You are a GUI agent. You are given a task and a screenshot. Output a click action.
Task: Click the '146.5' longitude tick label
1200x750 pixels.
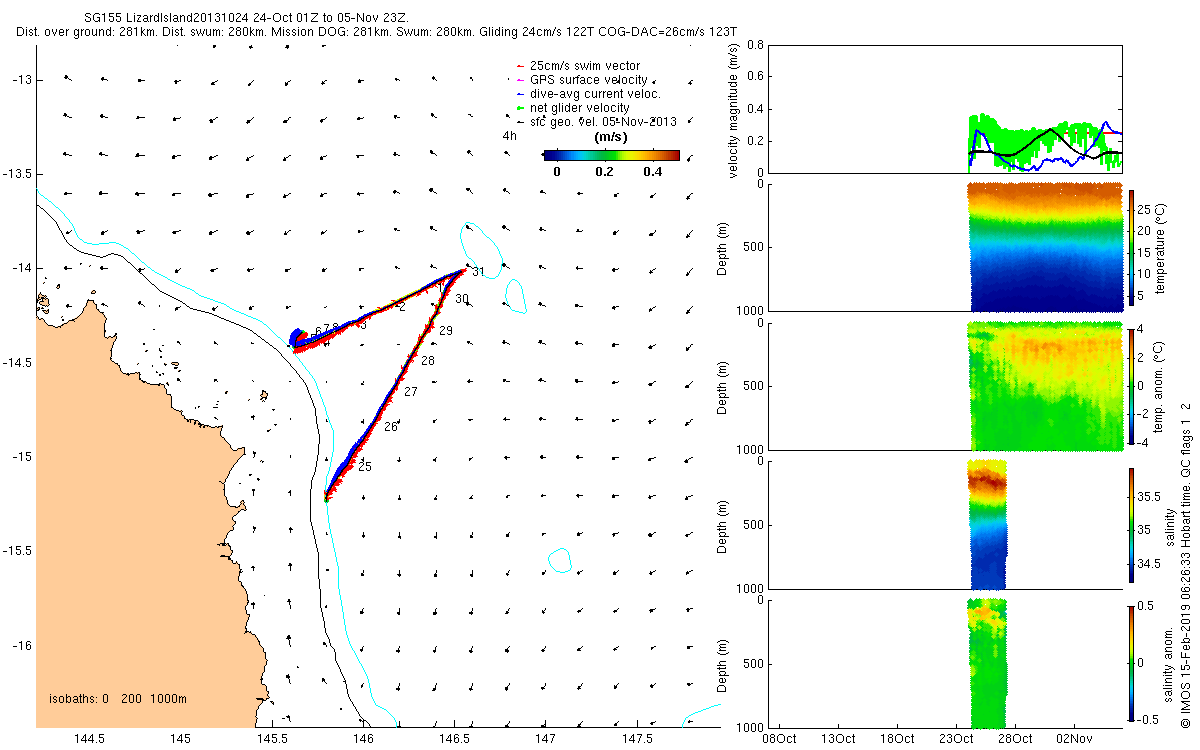coord(455,739)
